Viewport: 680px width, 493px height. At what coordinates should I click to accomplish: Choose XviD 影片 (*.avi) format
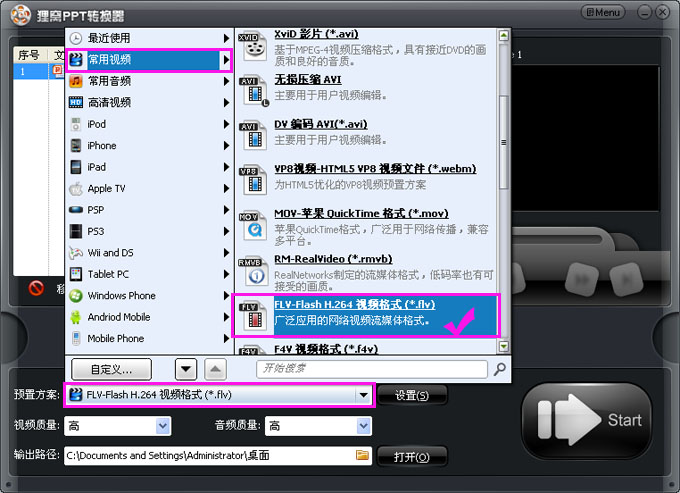(316, 34)
